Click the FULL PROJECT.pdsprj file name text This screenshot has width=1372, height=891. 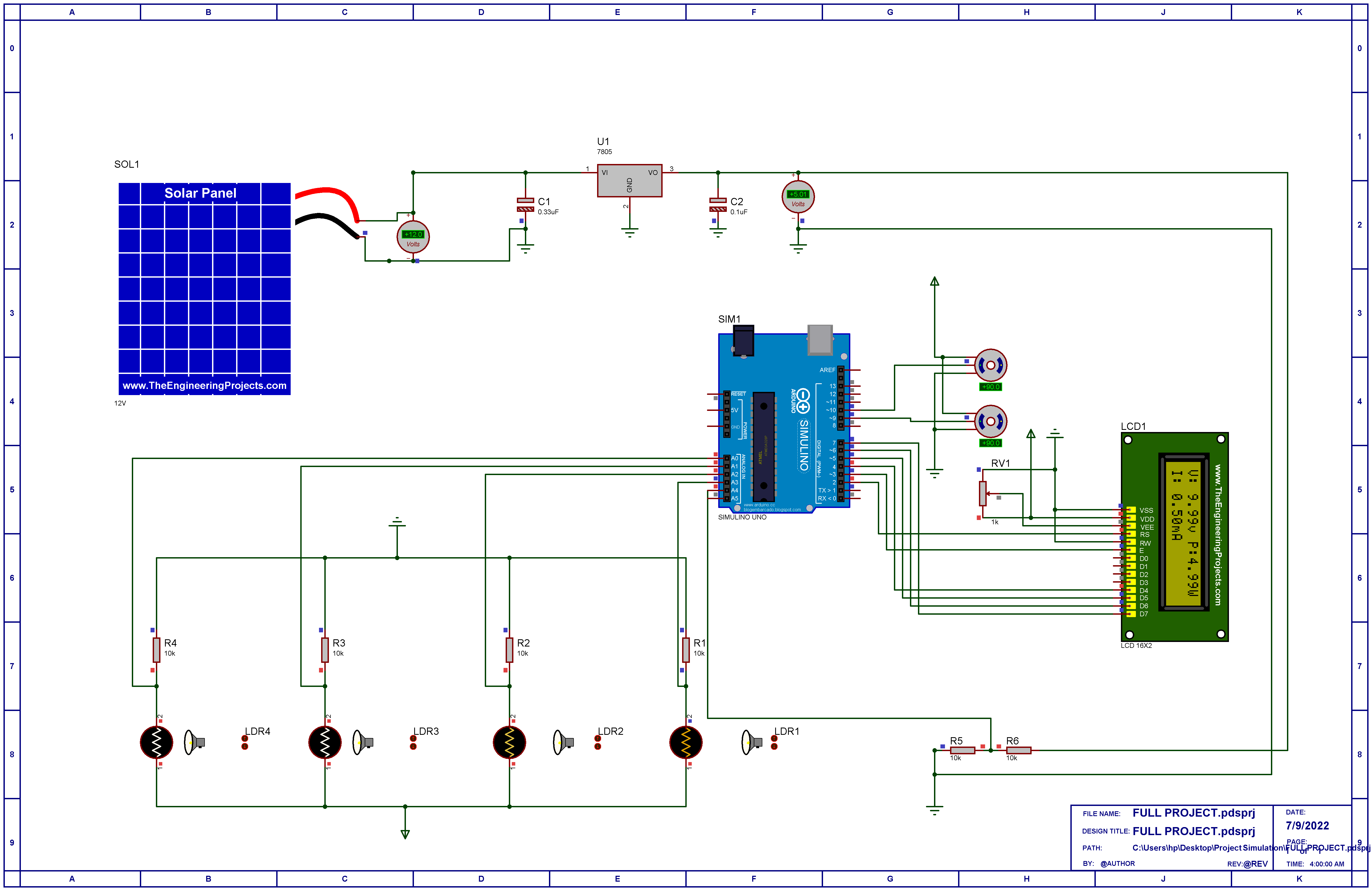(1193, 813)
